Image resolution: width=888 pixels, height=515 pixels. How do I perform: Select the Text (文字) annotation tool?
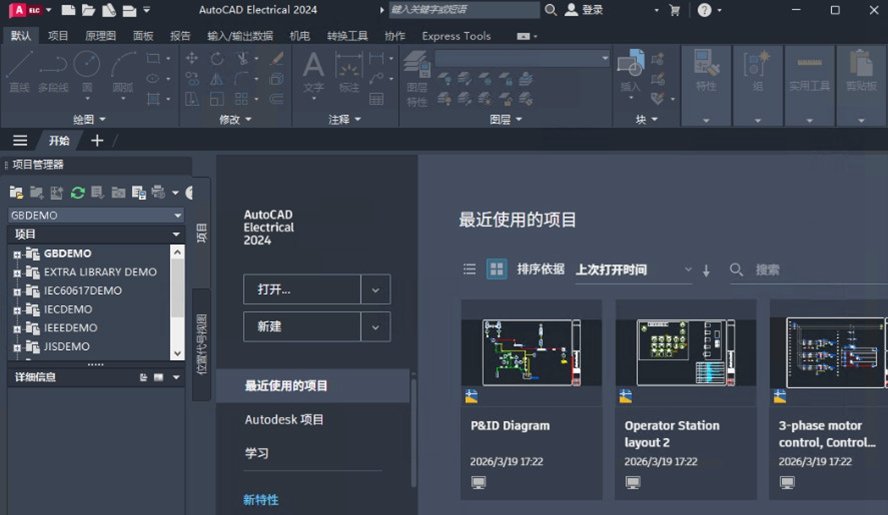(x=313, y=74)
